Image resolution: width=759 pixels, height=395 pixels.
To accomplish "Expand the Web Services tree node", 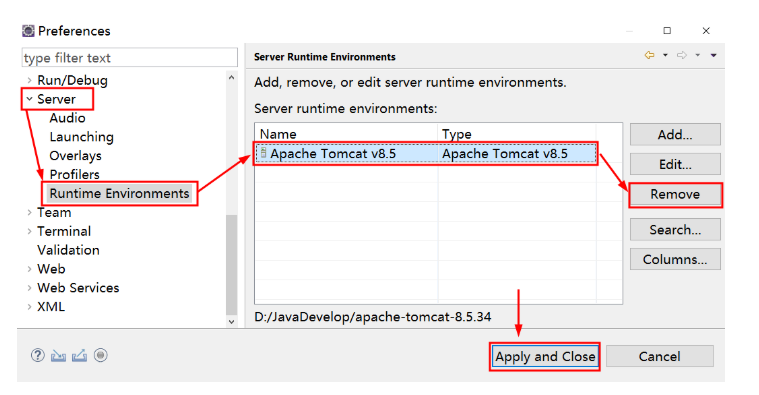I will (x=30, y=288).
